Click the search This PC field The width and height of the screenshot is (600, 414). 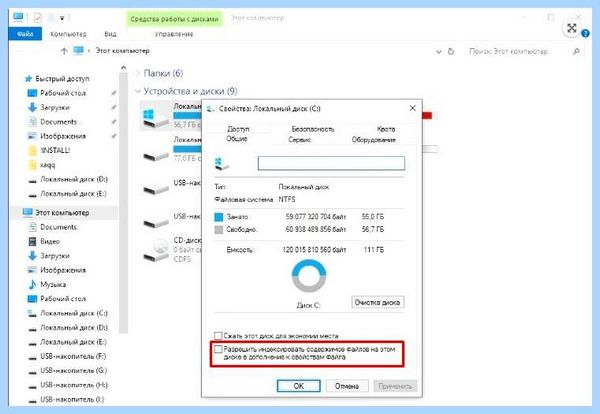point(522,51)
